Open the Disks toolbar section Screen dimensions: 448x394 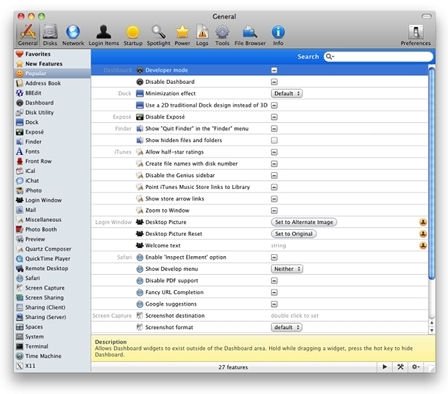click(50, 35)
